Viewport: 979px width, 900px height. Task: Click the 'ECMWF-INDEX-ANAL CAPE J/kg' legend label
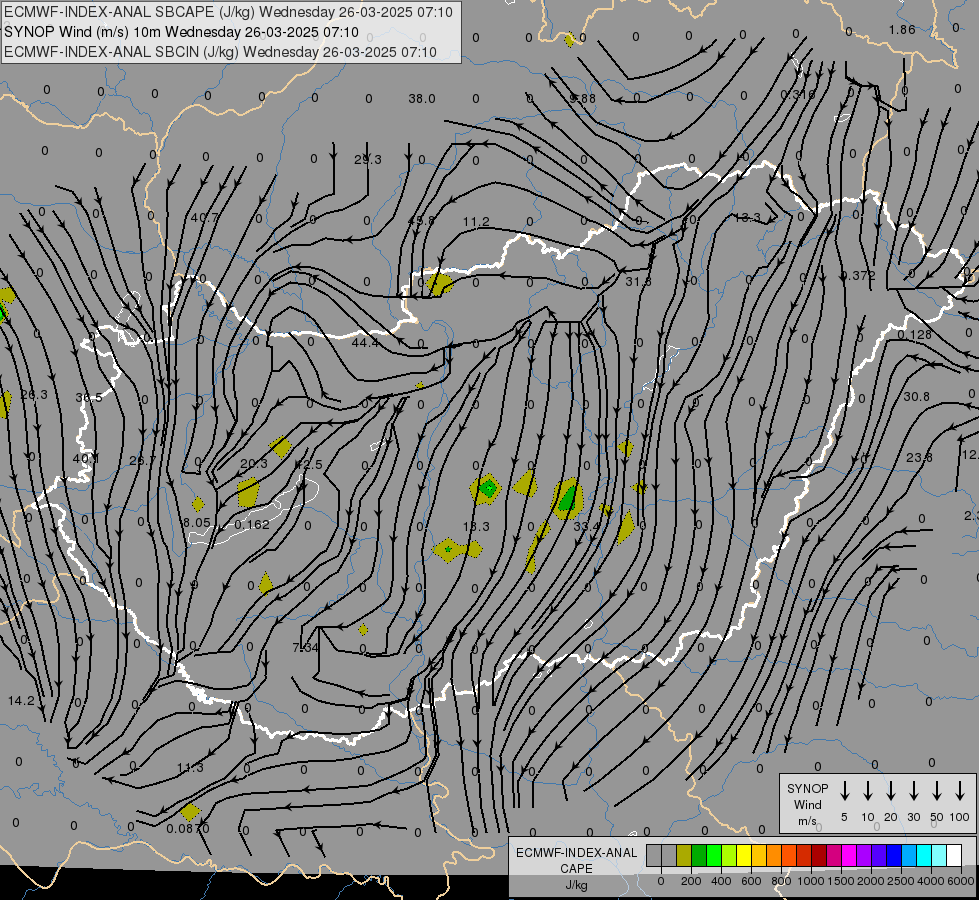point(576,868)
